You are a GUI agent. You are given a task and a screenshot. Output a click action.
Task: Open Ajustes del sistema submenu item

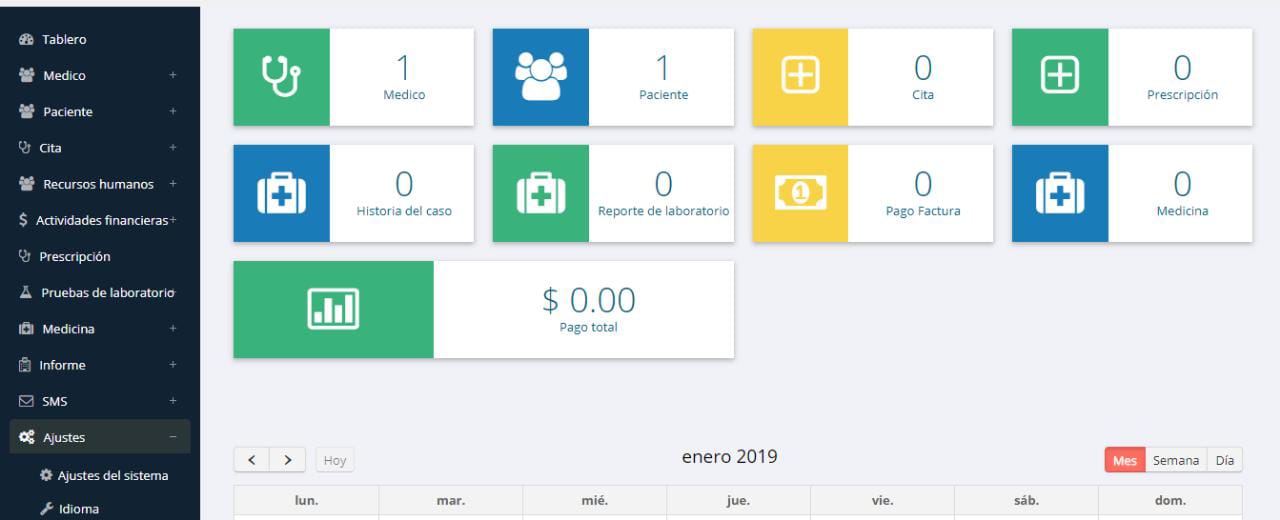(112, 475)
